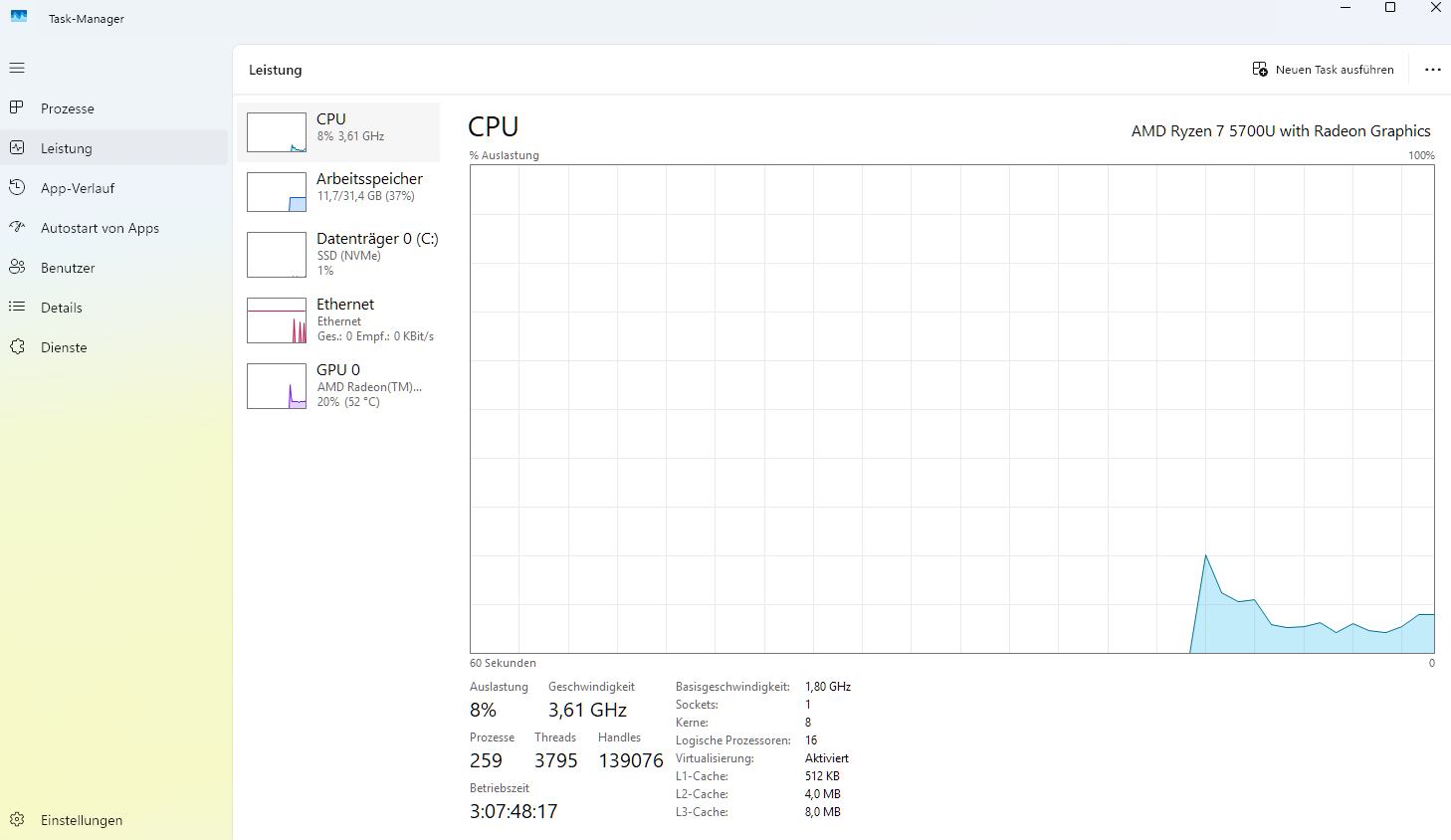Screen dimensions: 1451x840
Task: Open Einstellungen at sidebar bottom
Action: pyautogui.click(x=114, y=820)
